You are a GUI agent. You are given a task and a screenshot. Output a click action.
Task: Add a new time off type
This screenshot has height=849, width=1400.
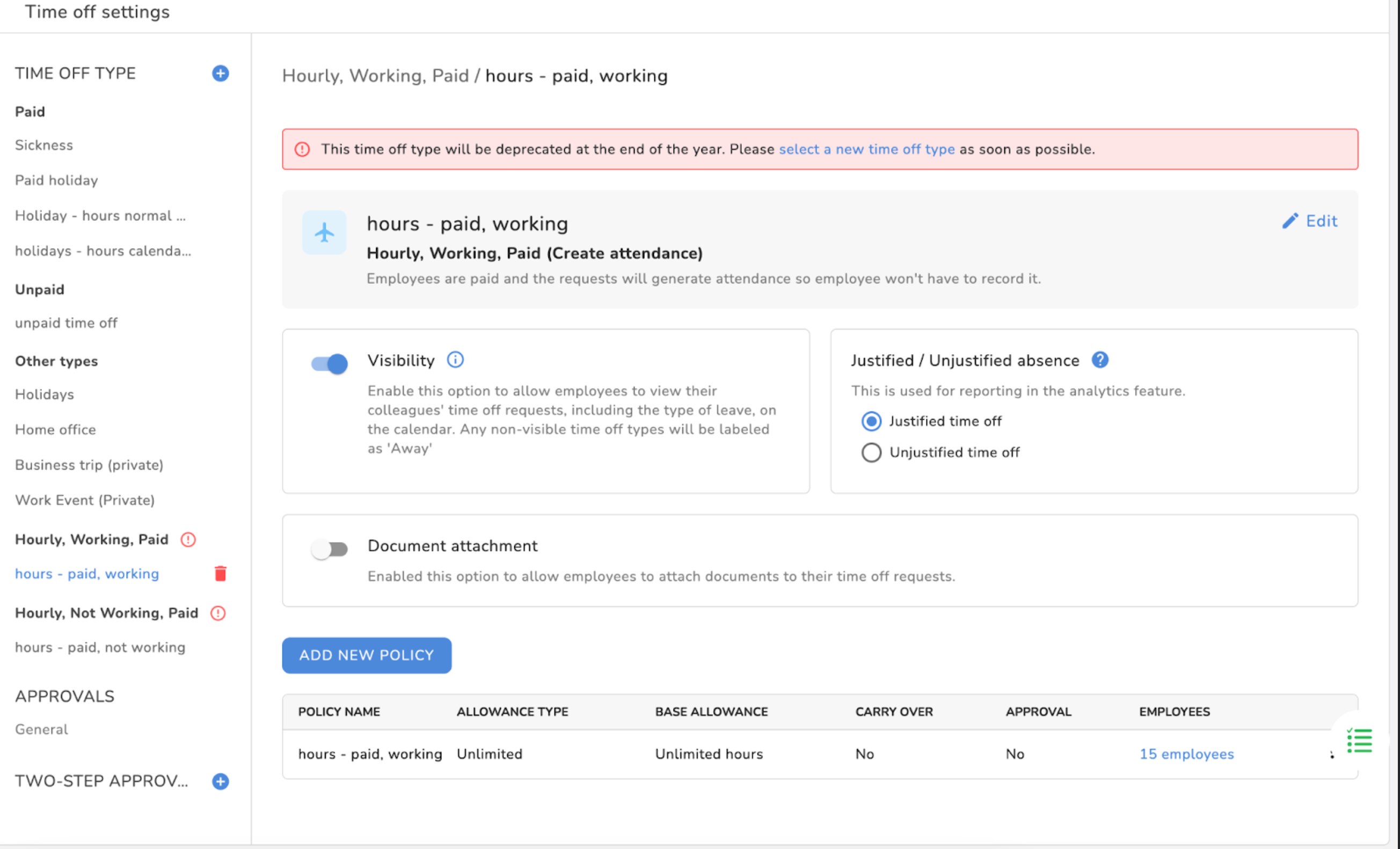[221, 74]
